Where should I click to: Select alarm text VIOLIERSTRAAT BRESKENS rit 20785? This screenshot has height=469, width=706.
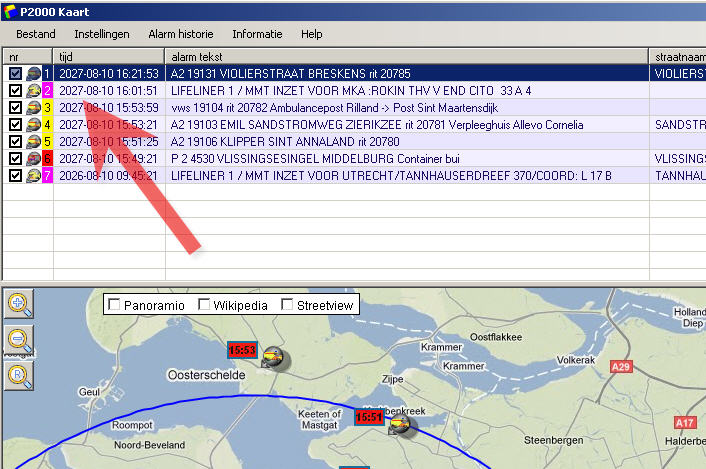pos(290,73)
